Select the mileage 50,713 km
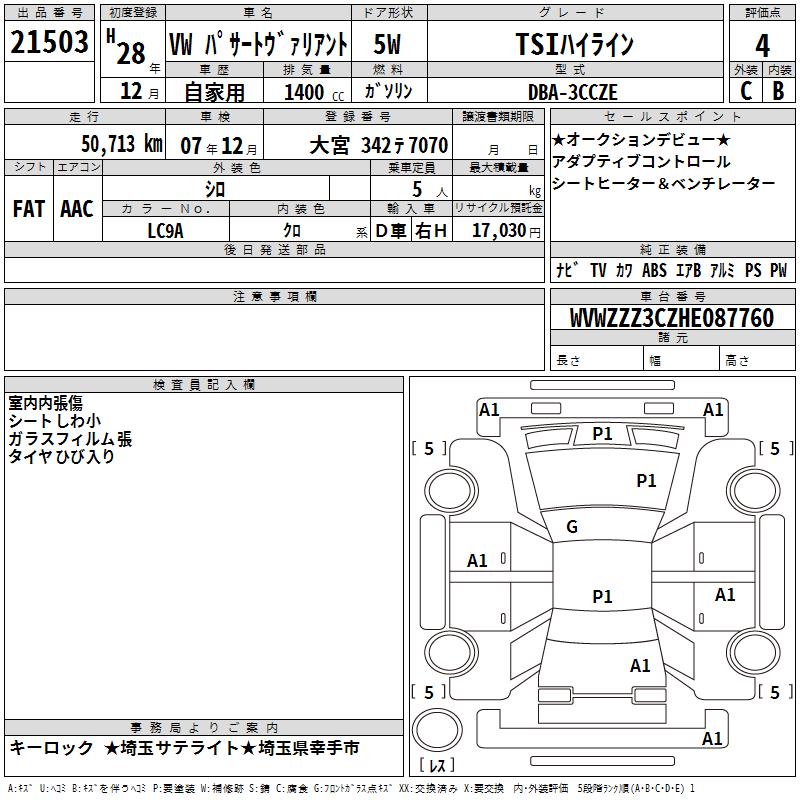800x800 pixels. pyautogui.click(x=122, y=144)
